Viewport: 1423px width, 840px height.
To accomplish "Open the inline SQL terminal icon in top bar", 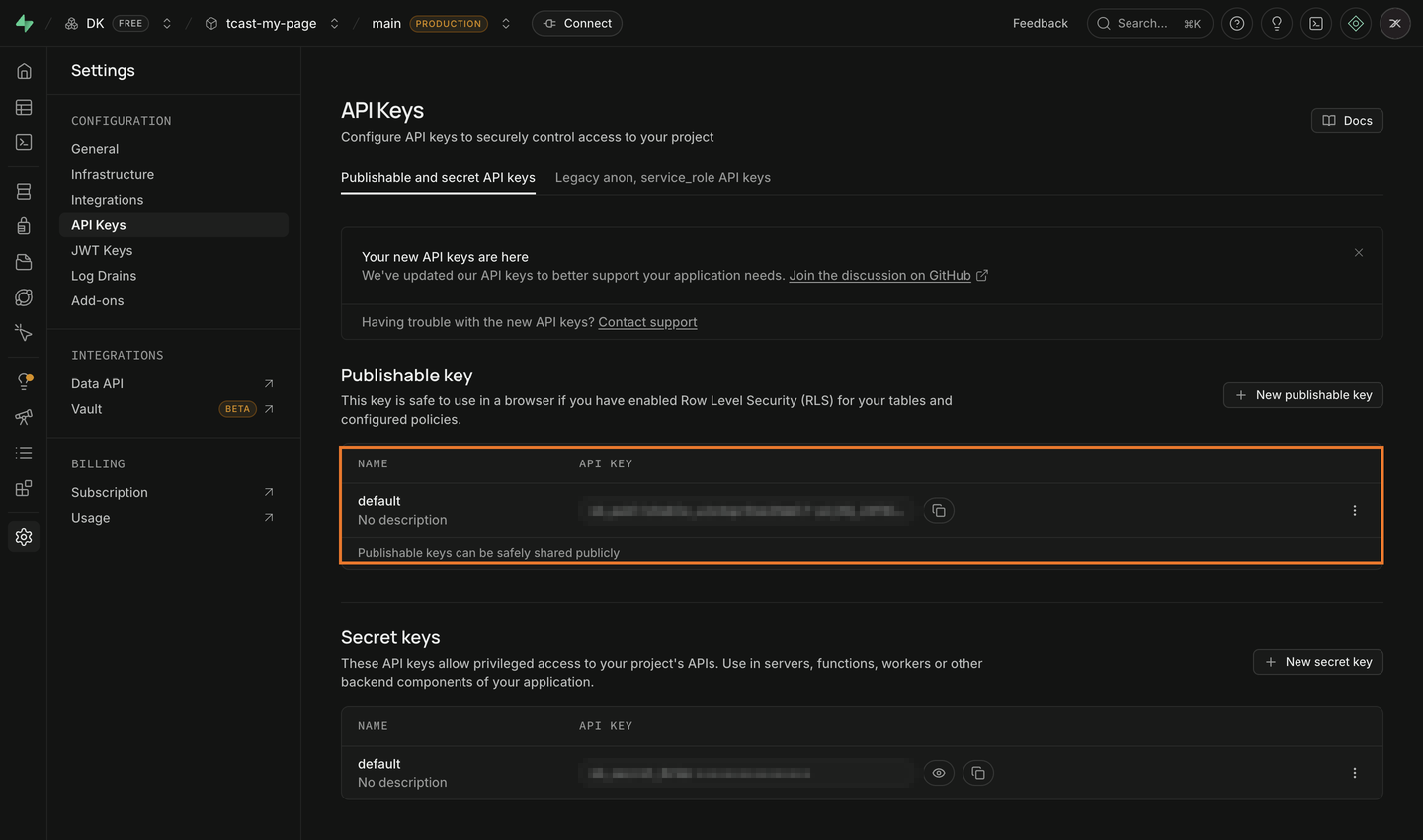I will pyautogui.click(x=1316, y=23).
